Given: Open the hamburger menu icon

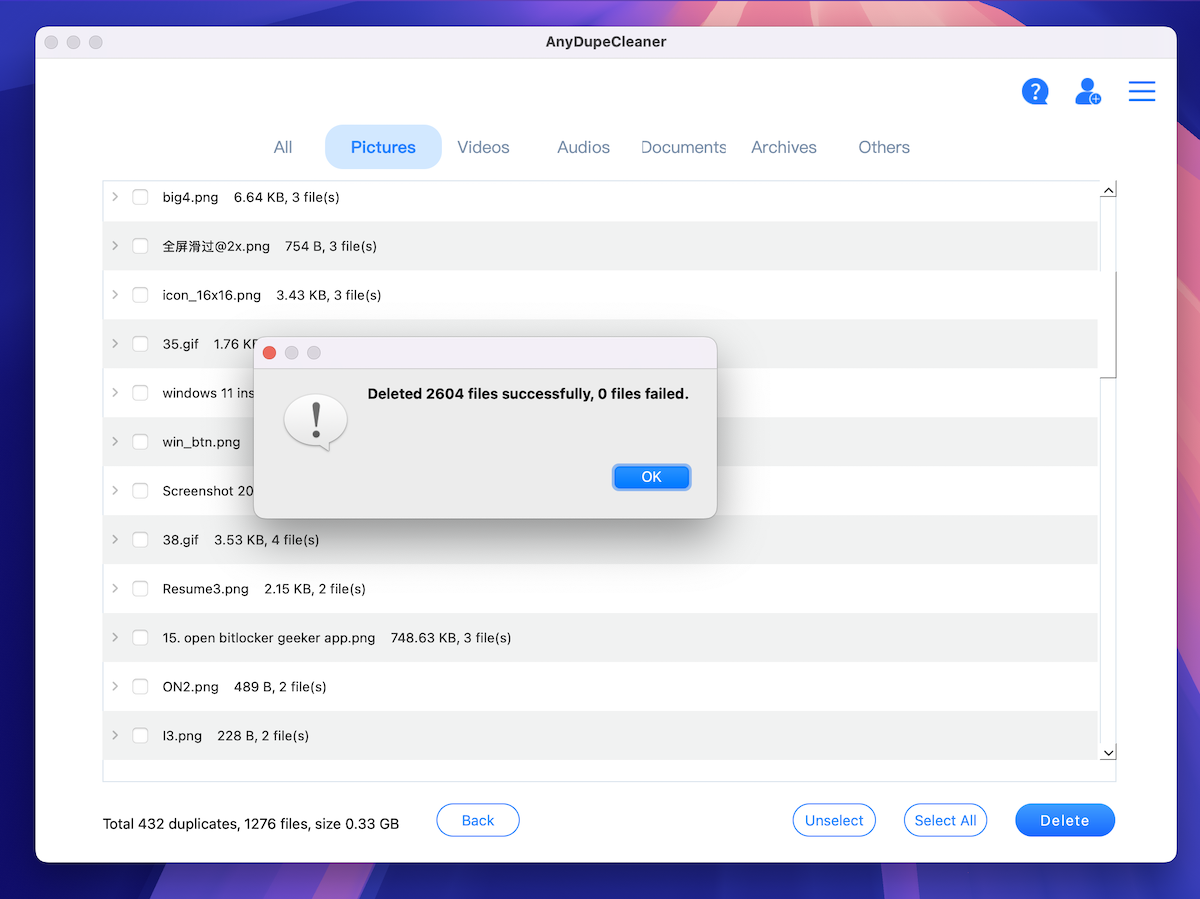Looking at the screenshot, I should pyautogui.click(x=1142, y=92).
